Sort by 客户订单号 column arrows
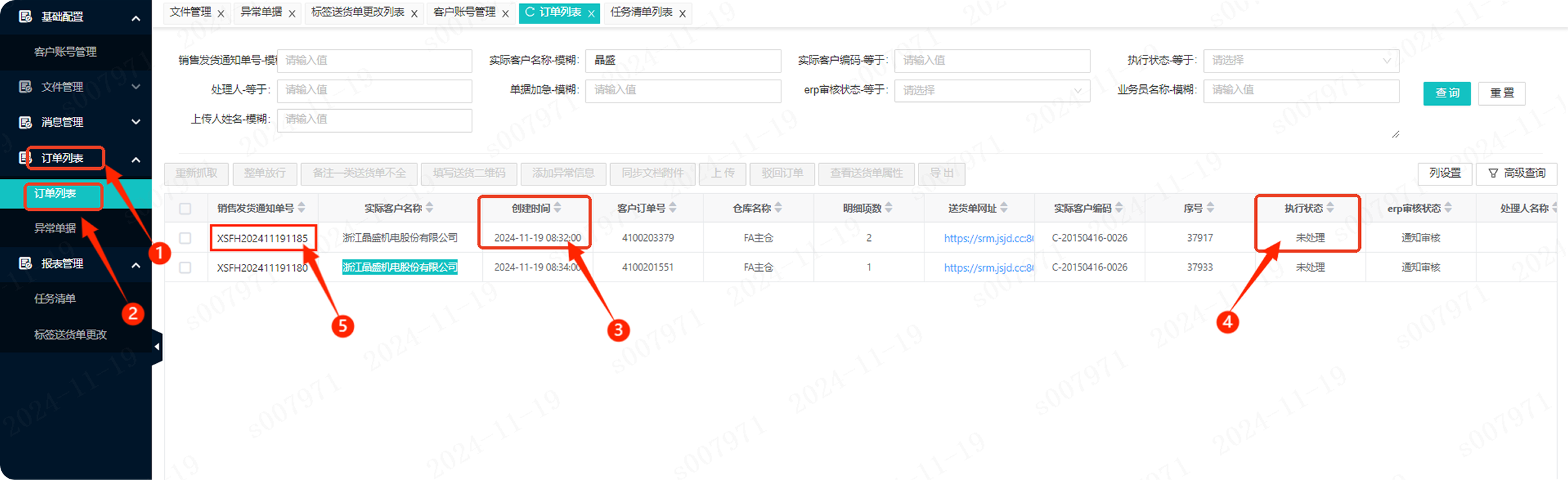Viewport: 1568px width, 480px height. pyautogui.click(x=673, y=208)
